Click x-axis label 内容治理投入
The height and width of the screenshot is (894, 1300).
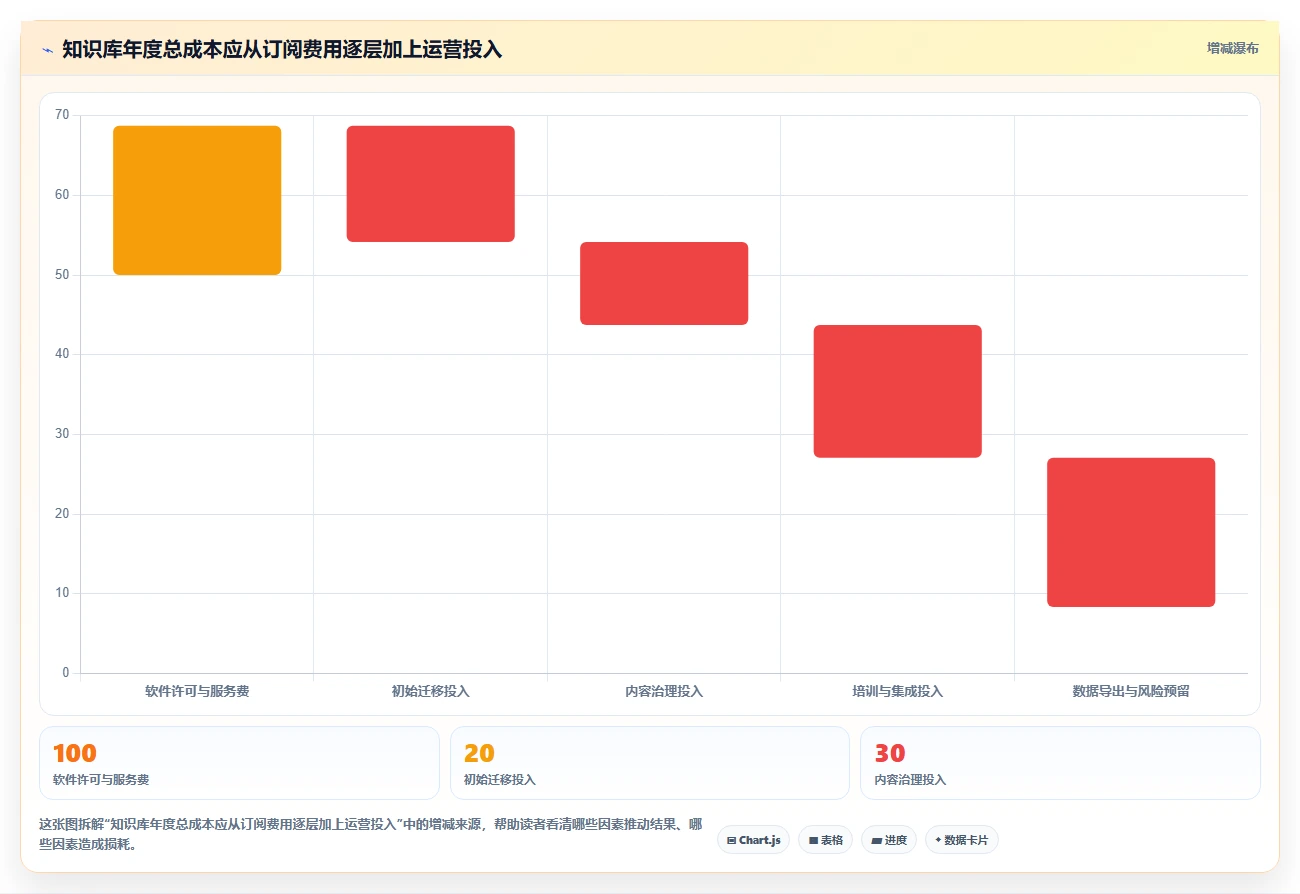pyautogui.click(x=664, y=691)
